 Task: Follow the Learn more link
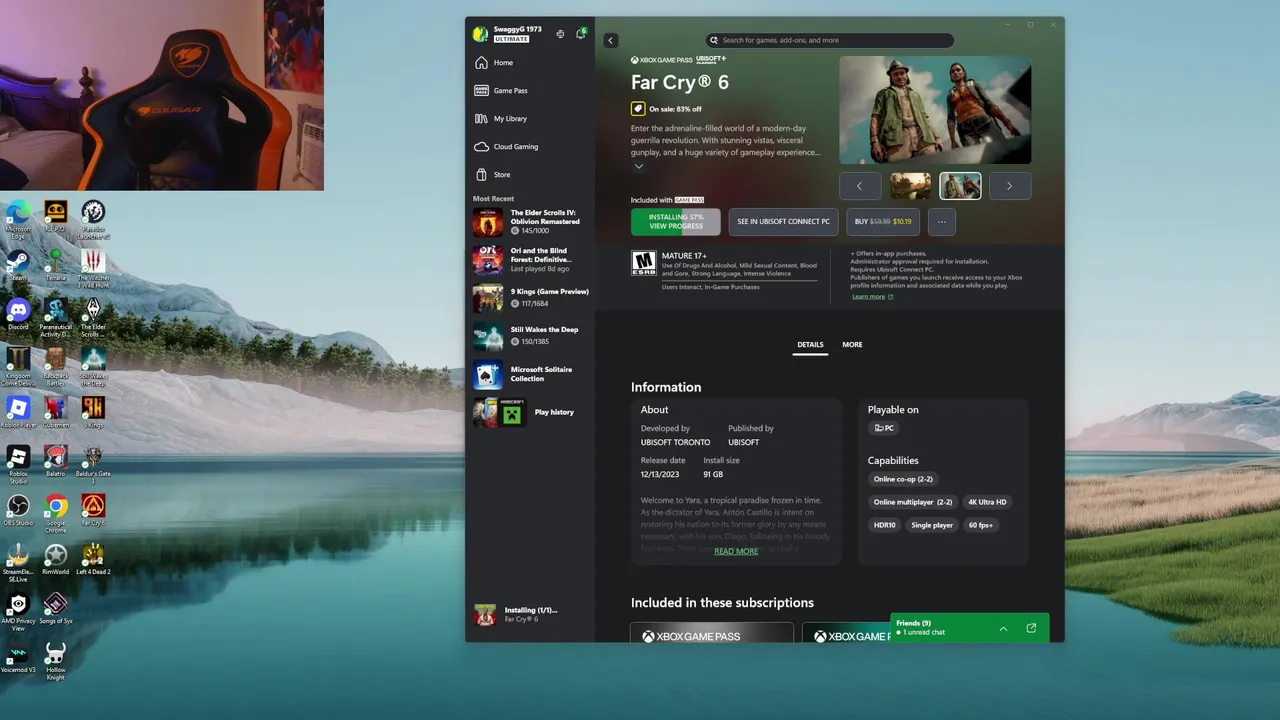tap(872, 297)
